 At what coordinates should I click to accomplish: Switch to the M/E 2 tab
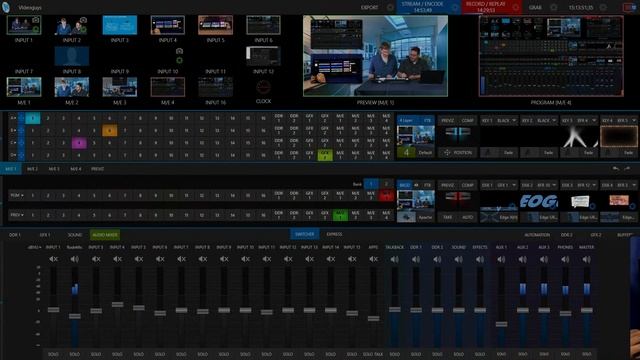(x=32, y=169)
